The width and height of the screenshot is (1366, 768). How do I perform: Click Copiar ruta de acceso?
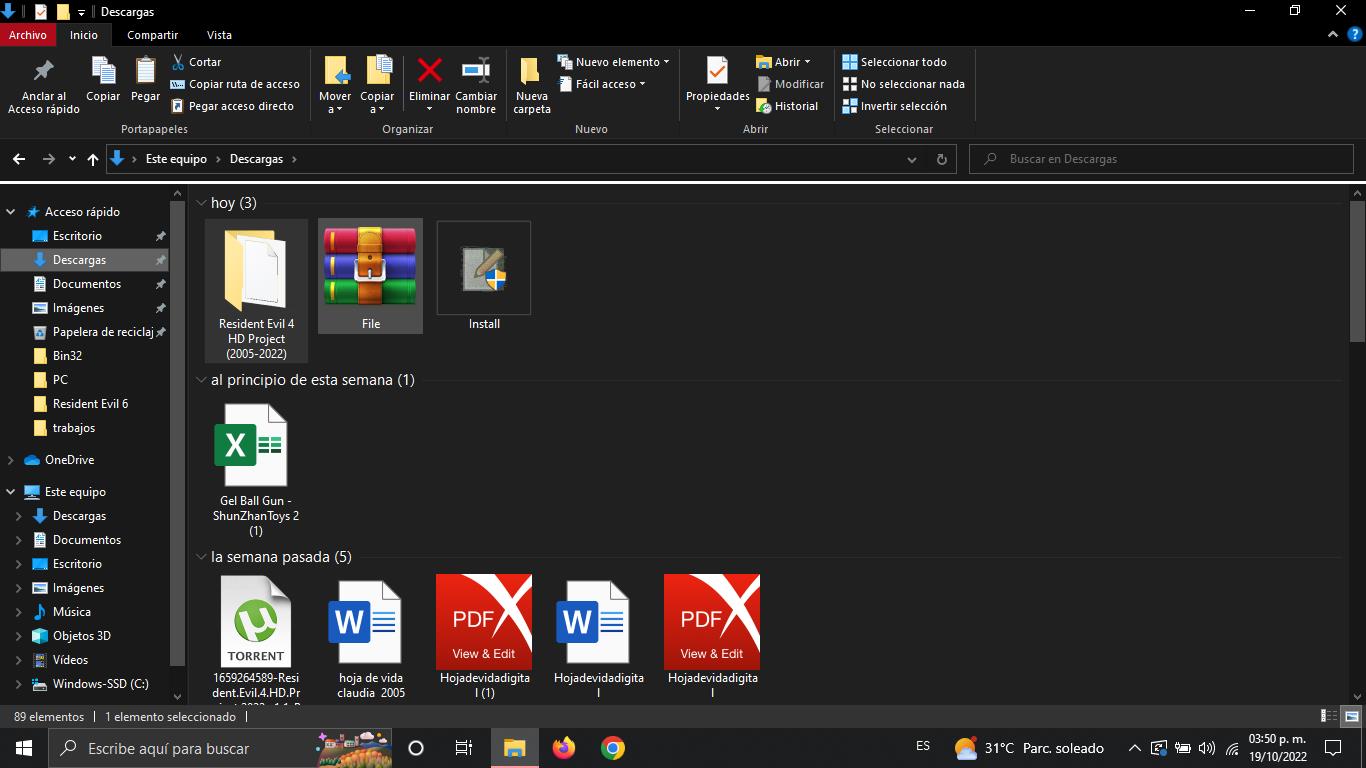236,84
